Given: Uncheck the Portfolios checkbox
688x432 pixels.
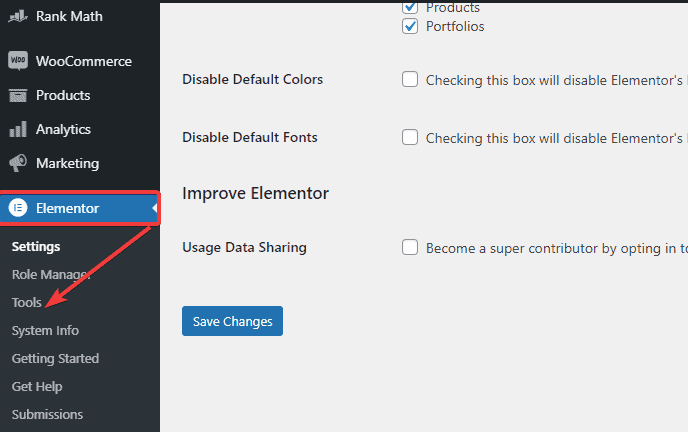Looking at the screenshot, I should 410,26.
